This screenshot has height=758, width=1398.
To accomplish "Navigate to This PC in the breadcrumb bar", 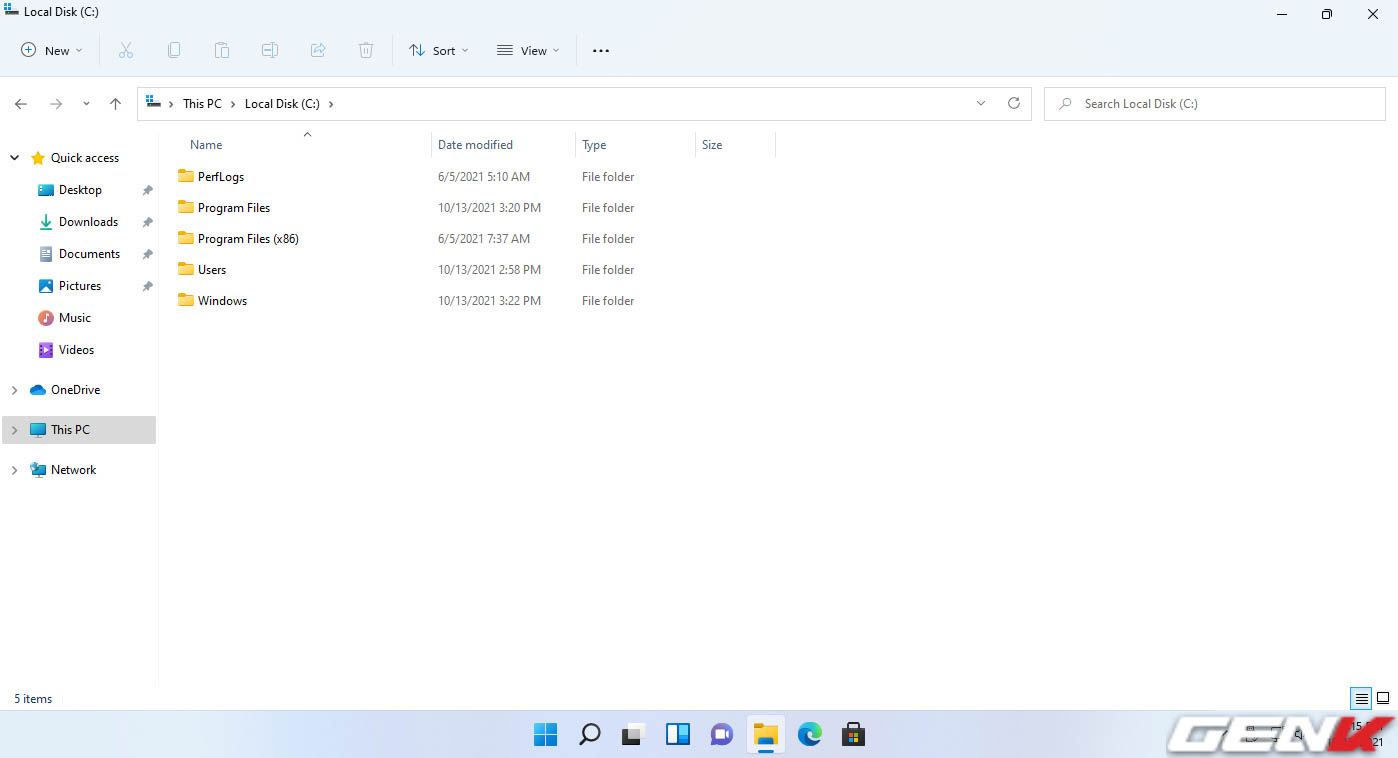I will [201, 103].
